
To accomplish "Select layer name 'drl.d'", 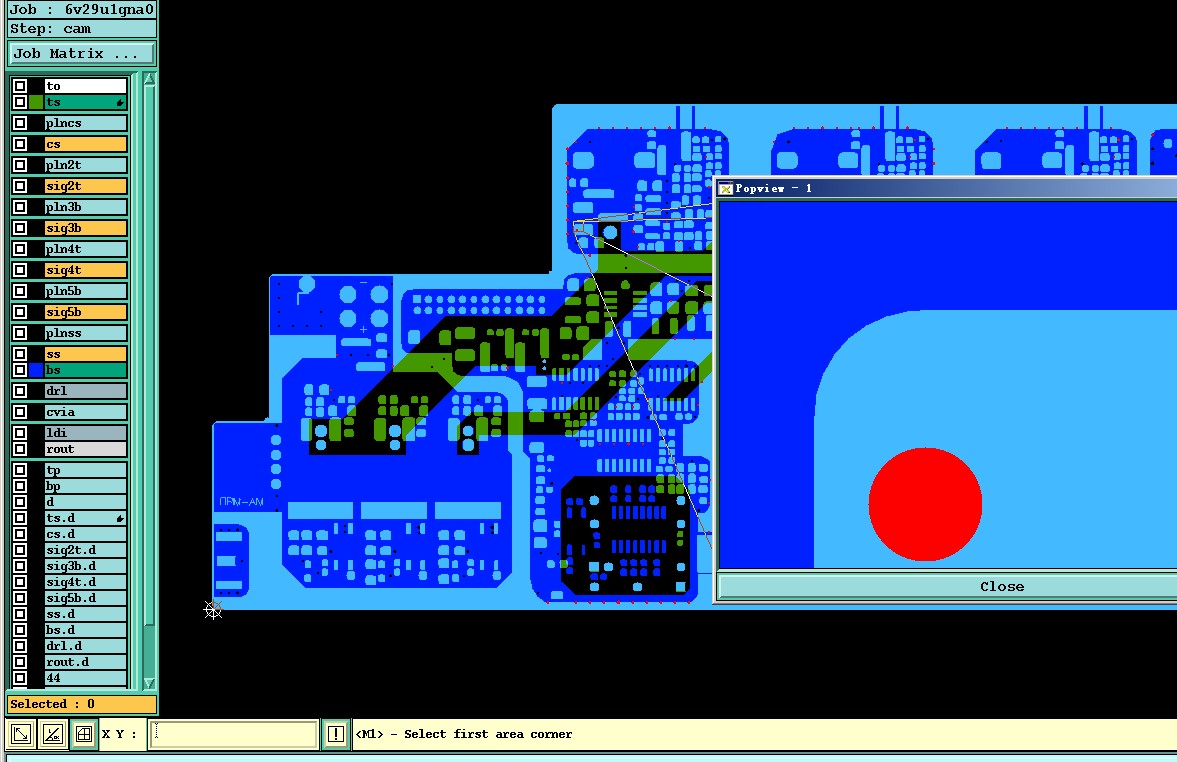I will click(x=86, y=646).
